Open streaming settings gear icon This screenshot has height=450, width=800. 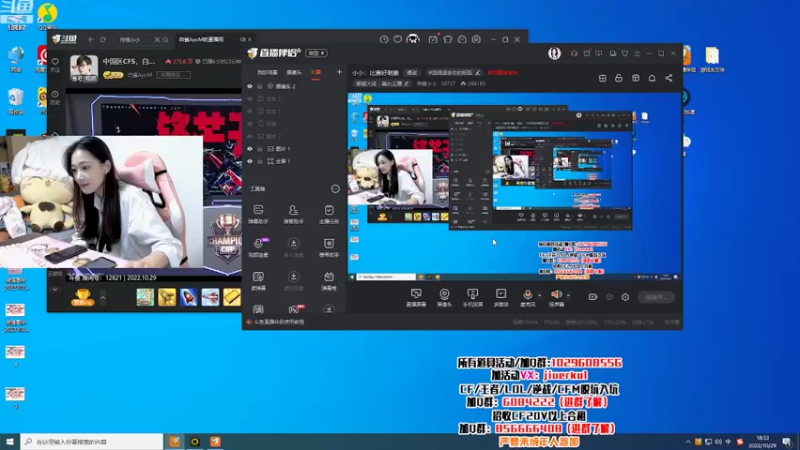[625, 297]
